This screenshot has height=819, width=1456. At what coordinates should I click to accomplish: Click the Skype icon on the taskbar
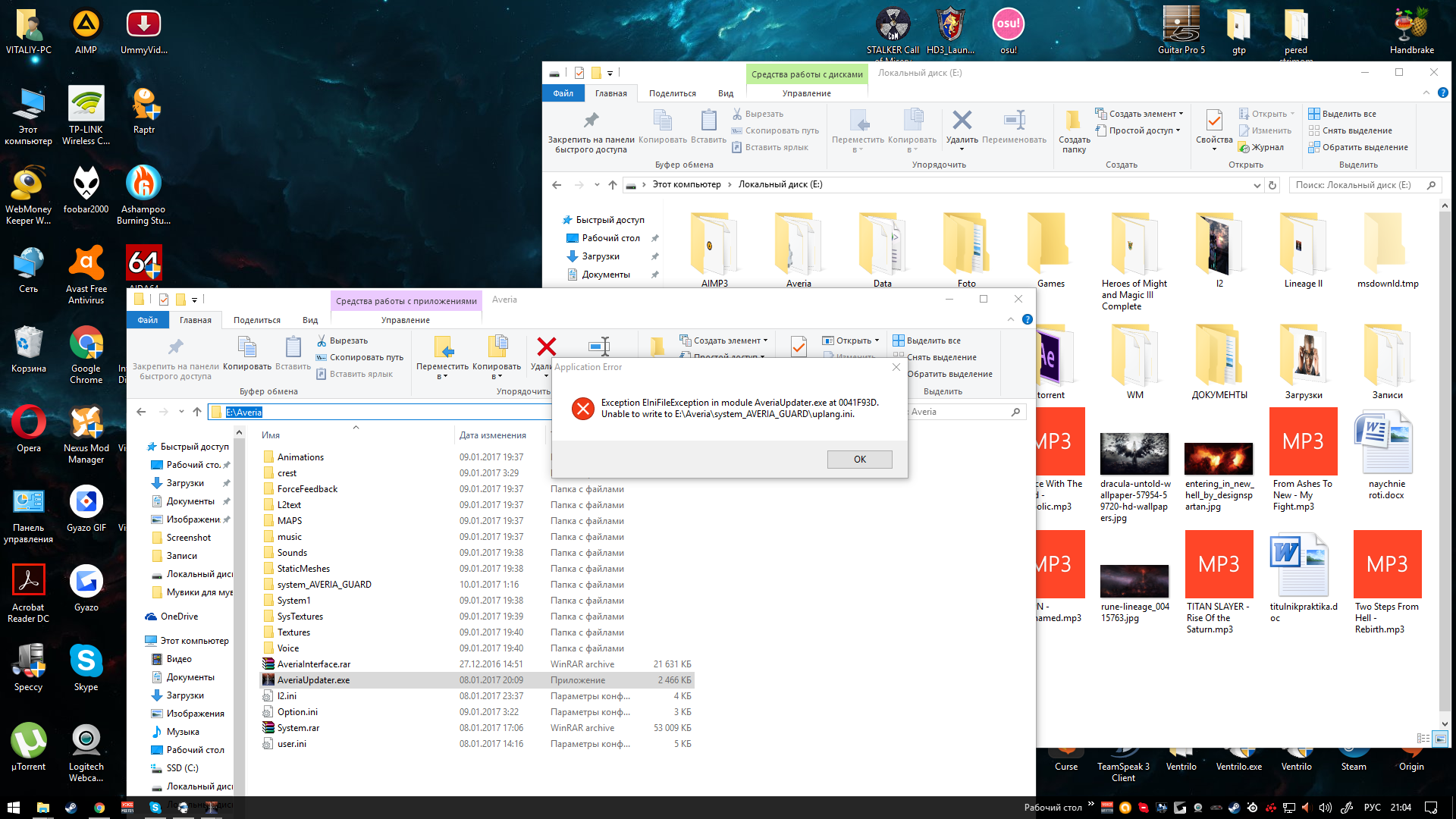point(155,808)
